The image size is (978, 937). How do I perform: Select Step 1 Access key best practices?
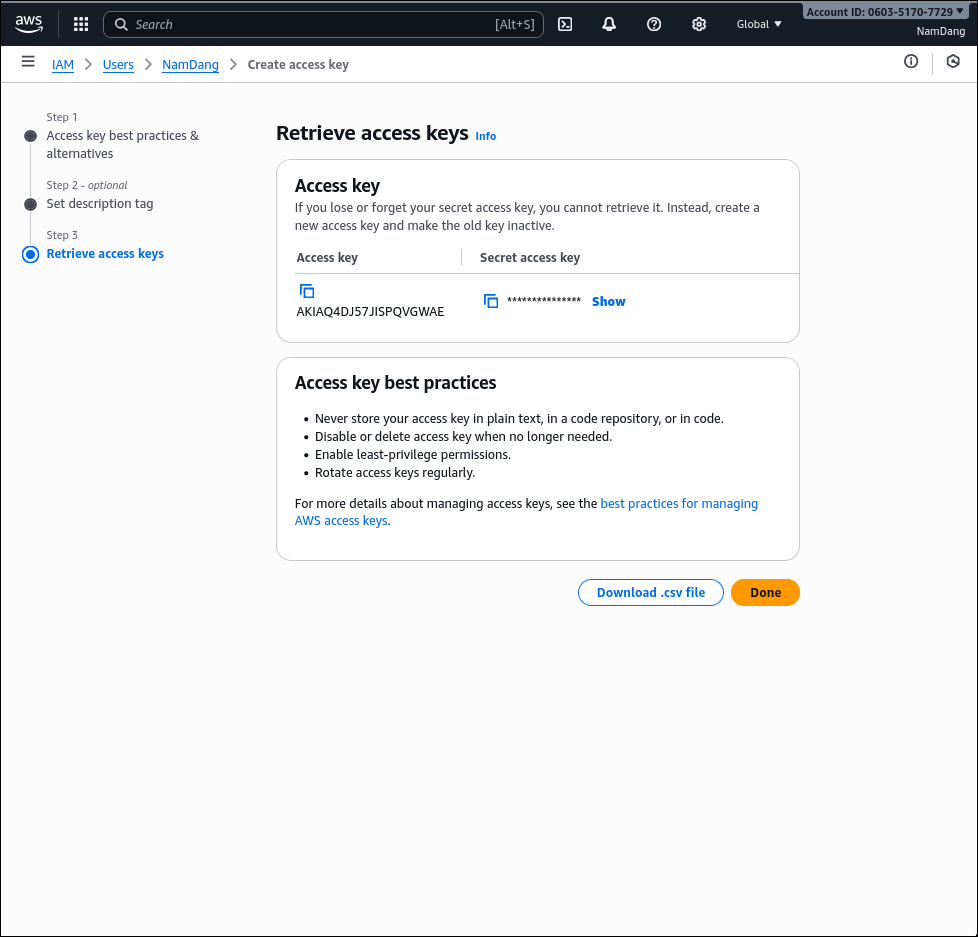point(122,144)
